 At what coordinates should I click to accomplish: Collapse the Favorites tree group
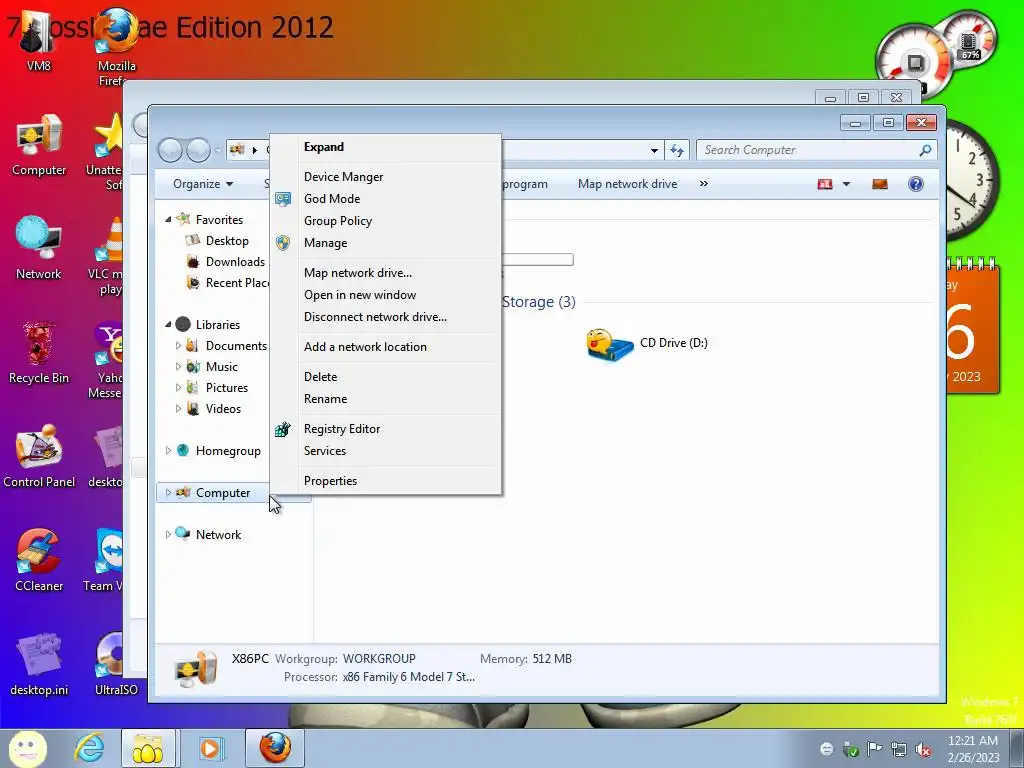click(x=168, y=220)
